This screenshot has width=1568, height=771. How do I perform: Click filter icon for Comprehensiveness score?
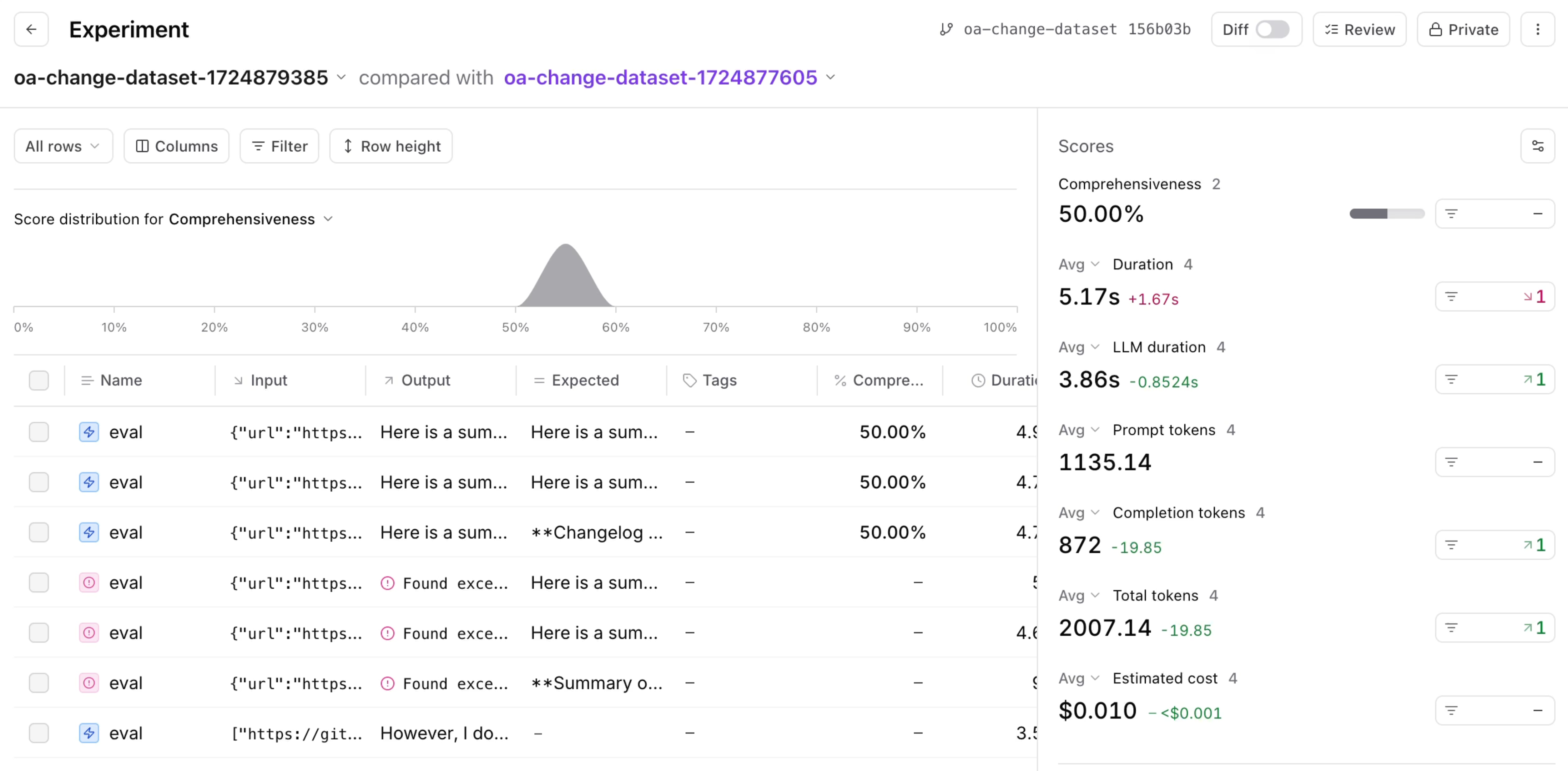click(1451, 213)
